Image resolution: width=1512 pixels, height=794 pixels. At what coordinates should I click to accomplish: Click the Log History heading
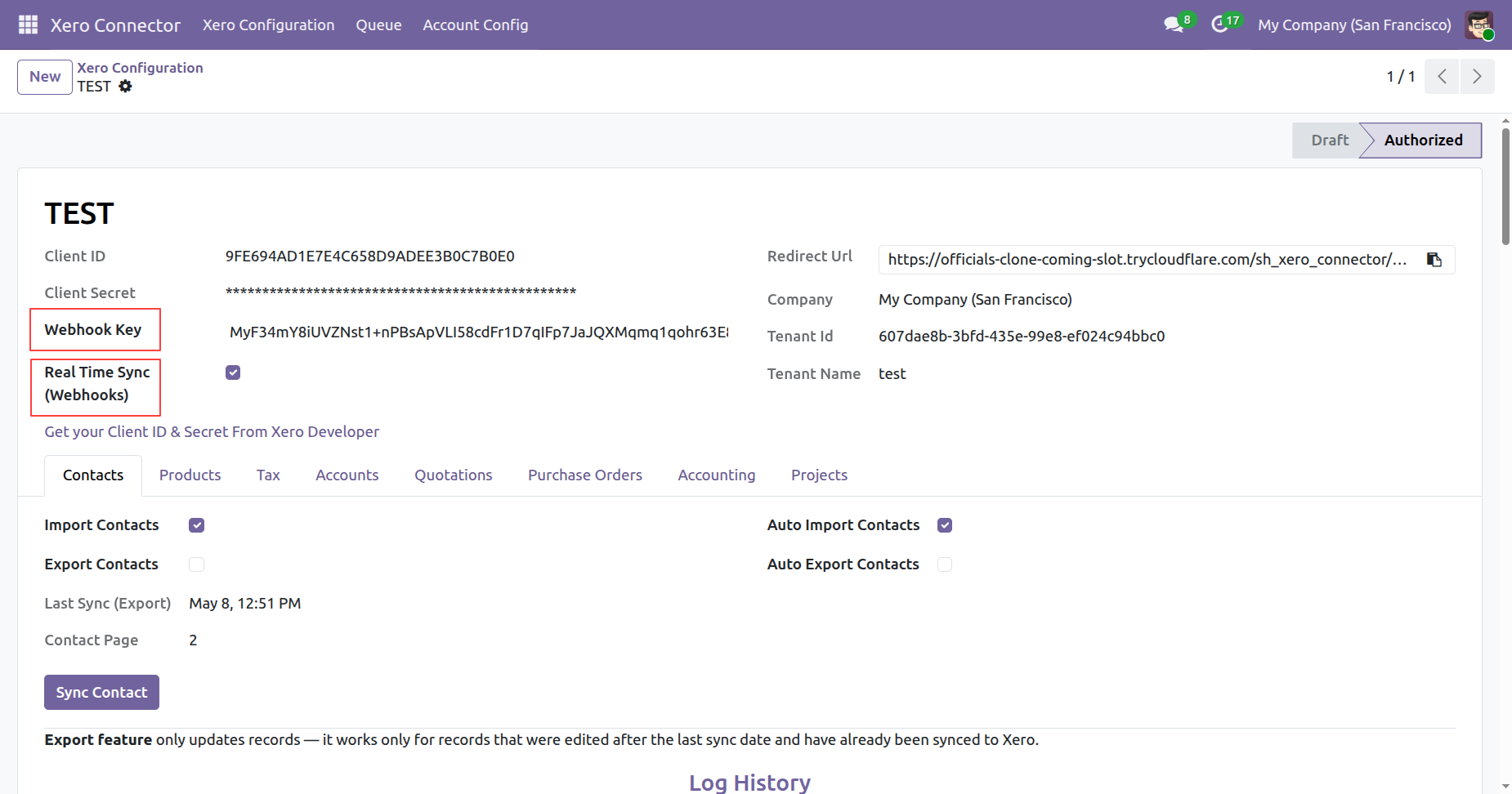(749, 782)
